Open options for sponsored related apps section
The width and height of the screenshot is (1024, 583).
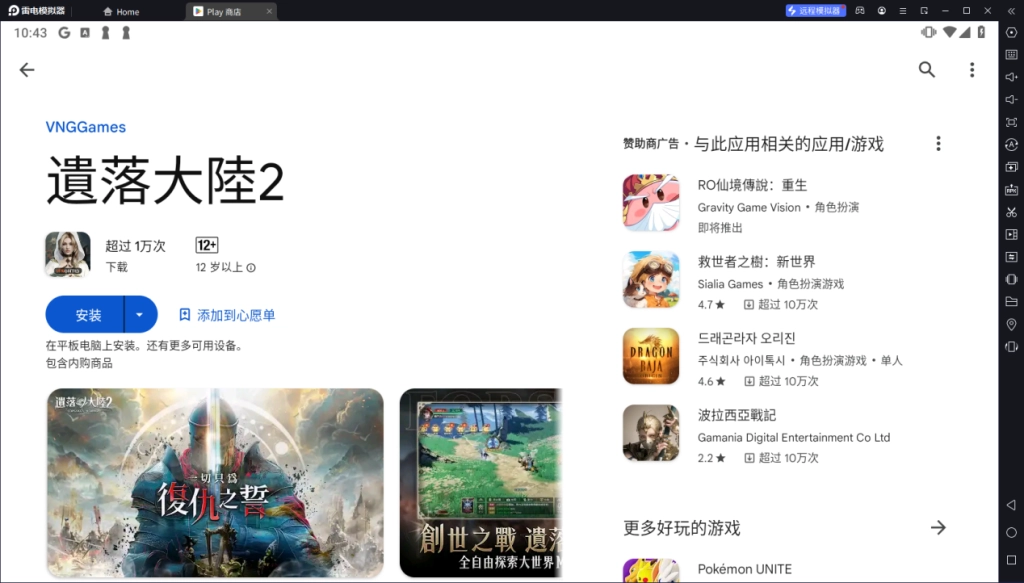[x=938, y=144]
